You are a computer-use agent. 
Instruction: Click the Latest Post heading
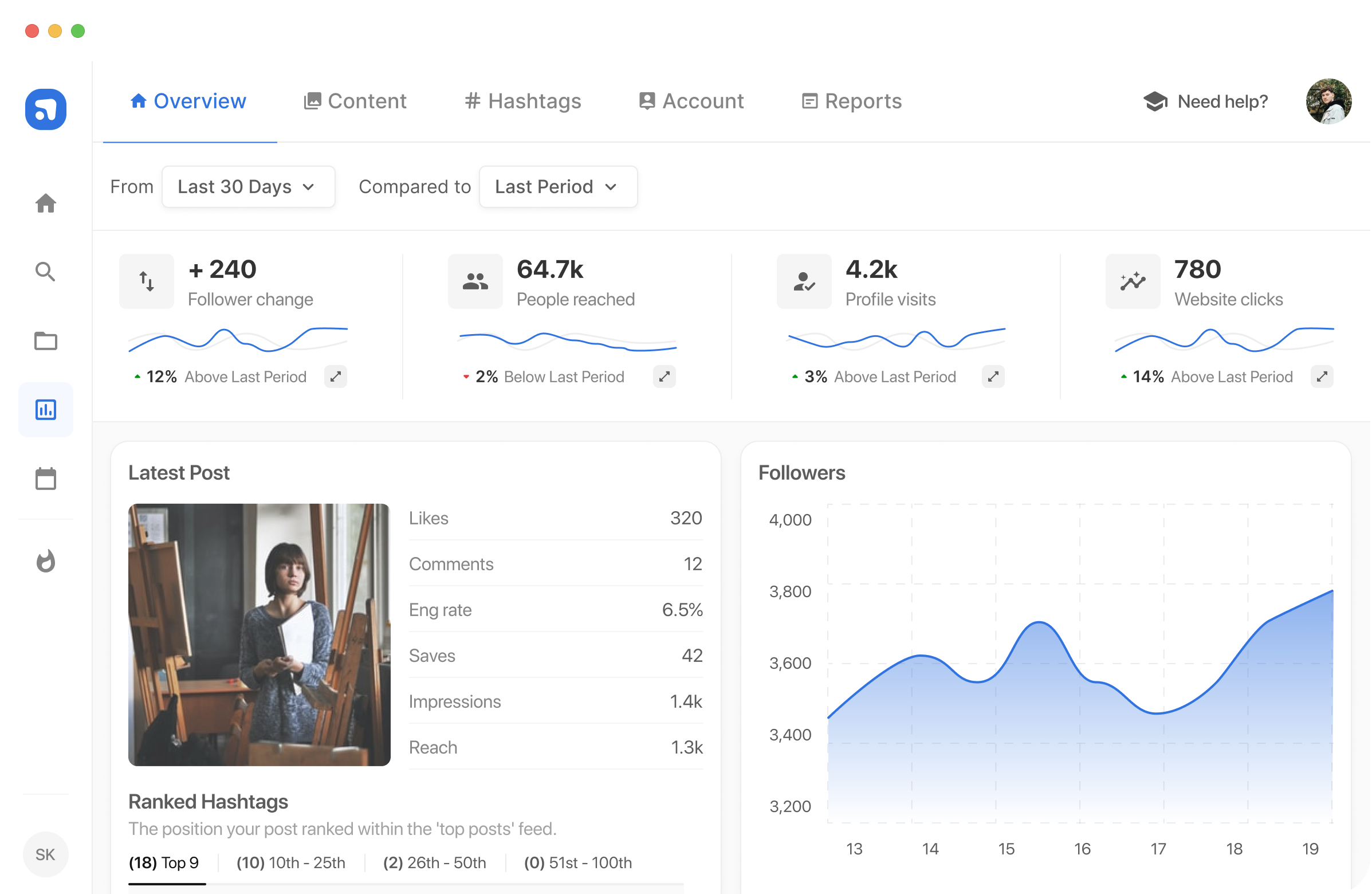coord(179,473)
